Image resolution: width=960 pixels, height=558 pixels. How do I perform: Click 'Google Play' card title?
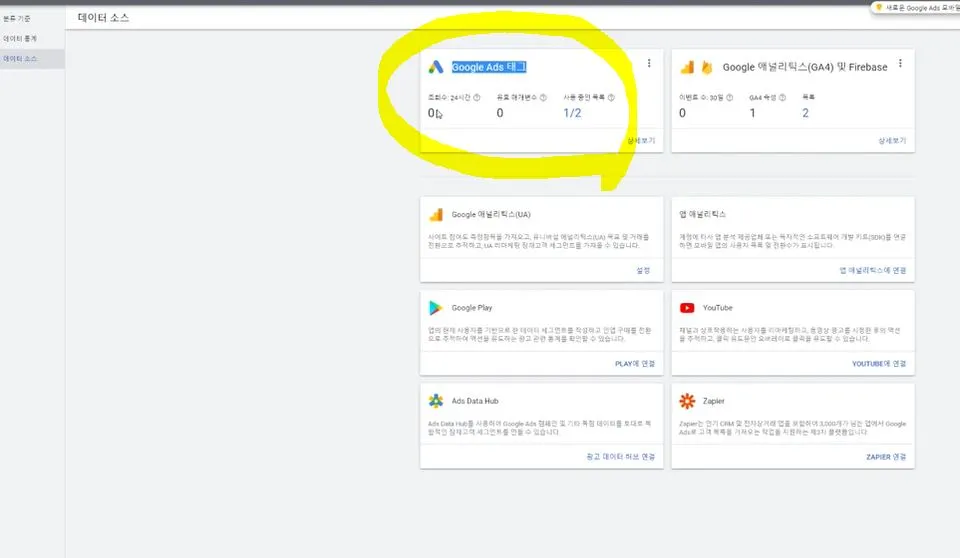click(x=471, y=307)
